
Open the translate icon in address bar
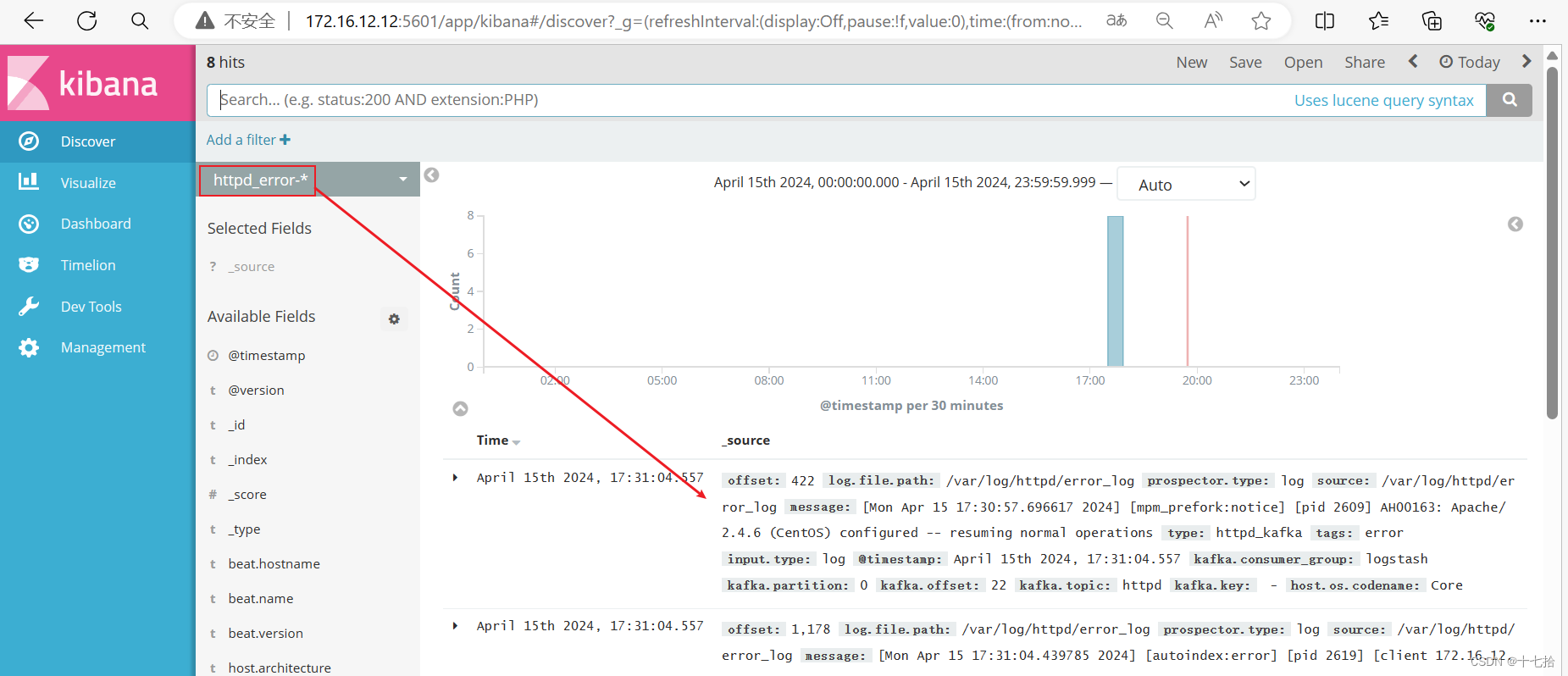(1116, 20)
